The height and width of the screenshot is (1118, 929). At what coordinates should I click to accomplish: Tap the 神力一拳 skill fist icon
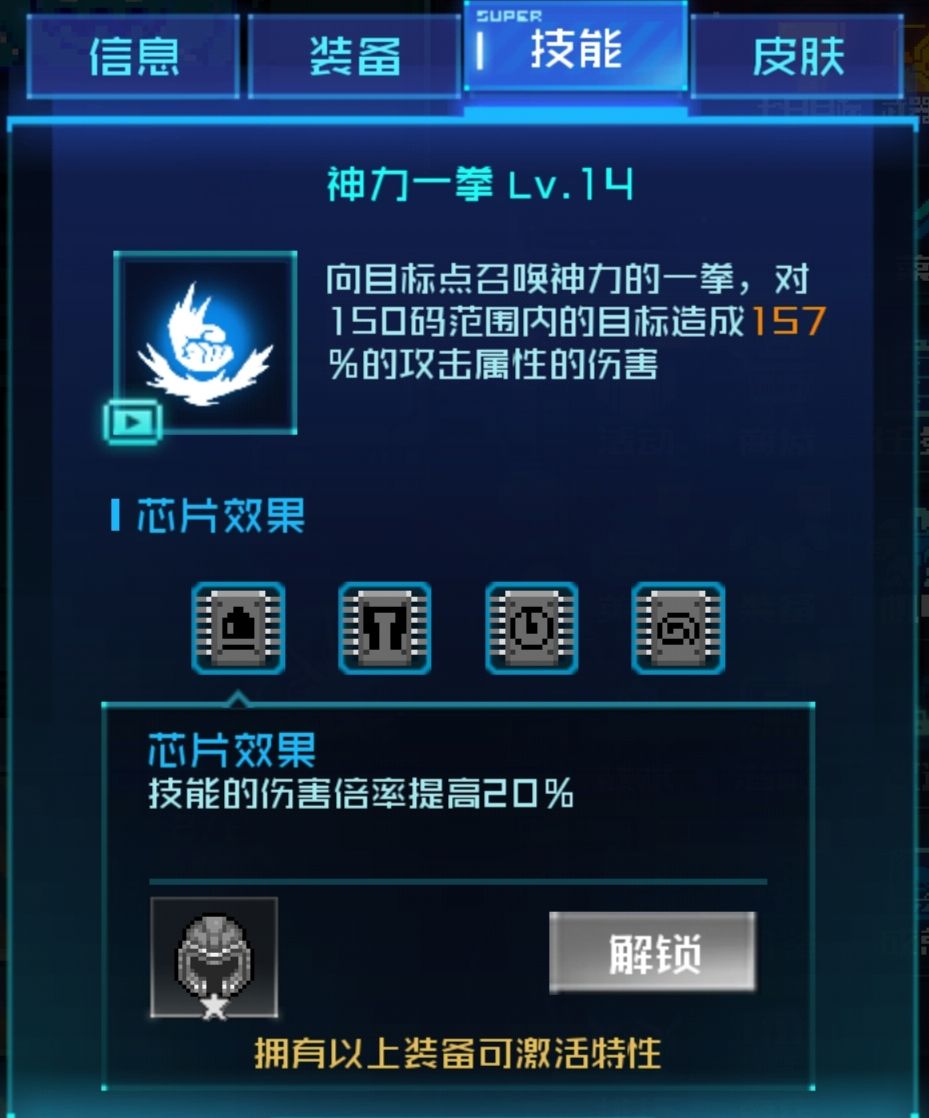[205, 342]
